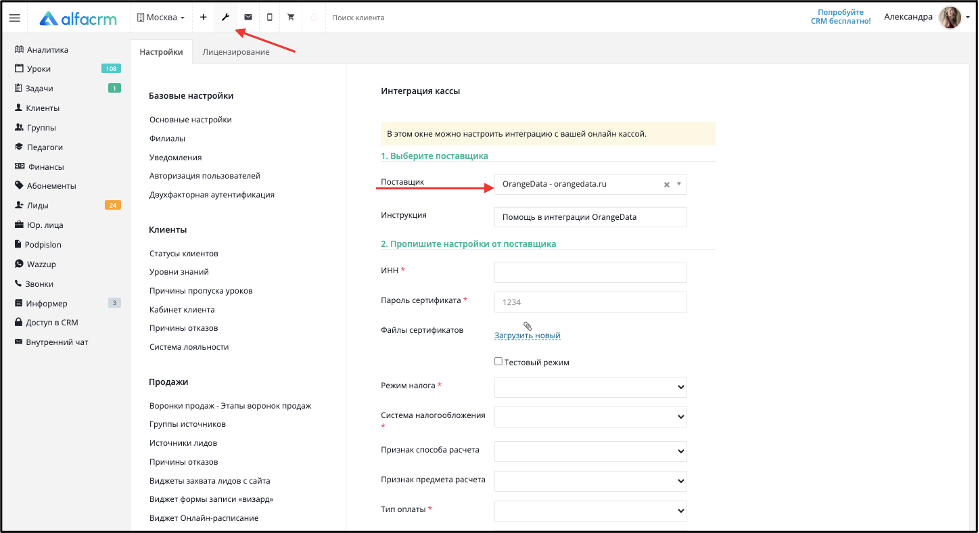Open Источники лидов settings link

coord(183,443)
